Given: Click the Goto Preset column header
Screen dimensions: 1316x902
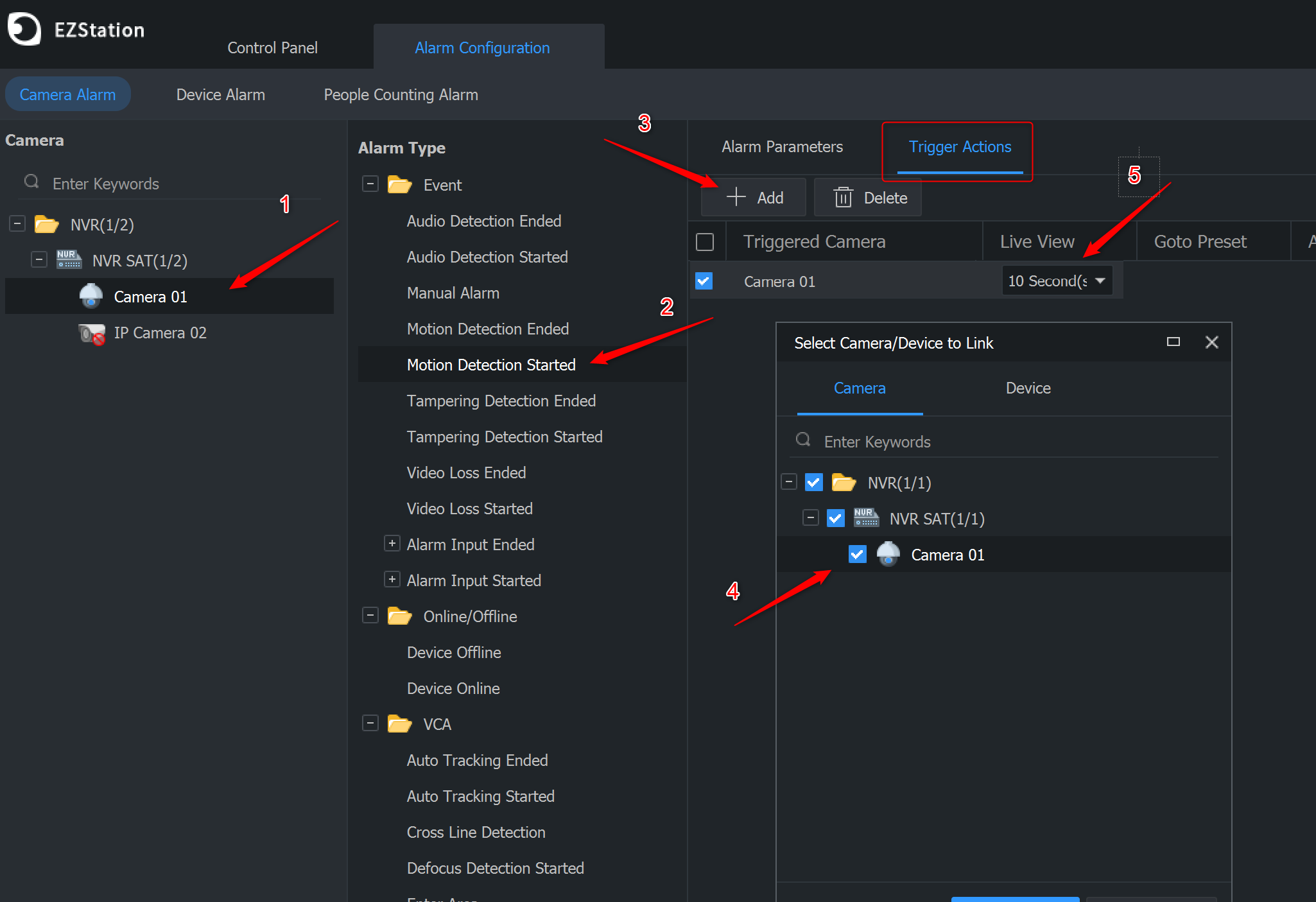Looking at the screenshot, I should (x=1213, y=242).
